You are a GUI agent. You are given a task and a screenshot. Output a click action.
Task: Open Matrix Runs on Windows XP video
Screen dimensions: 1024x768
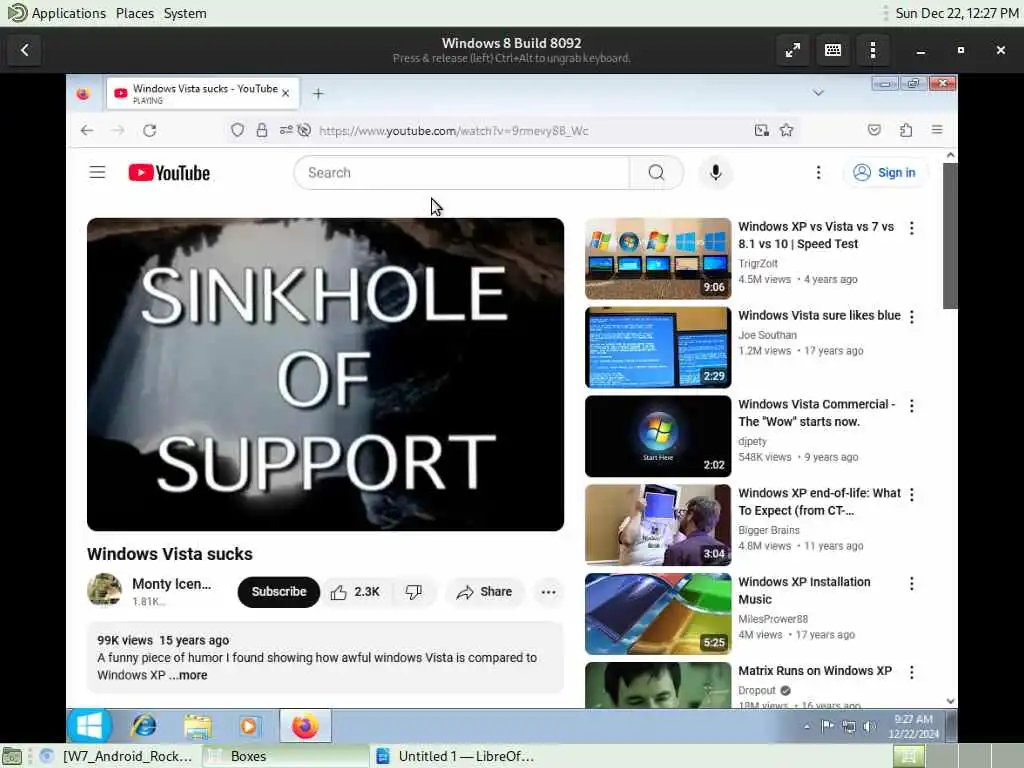pyautogui.click(x=815, y=671)
